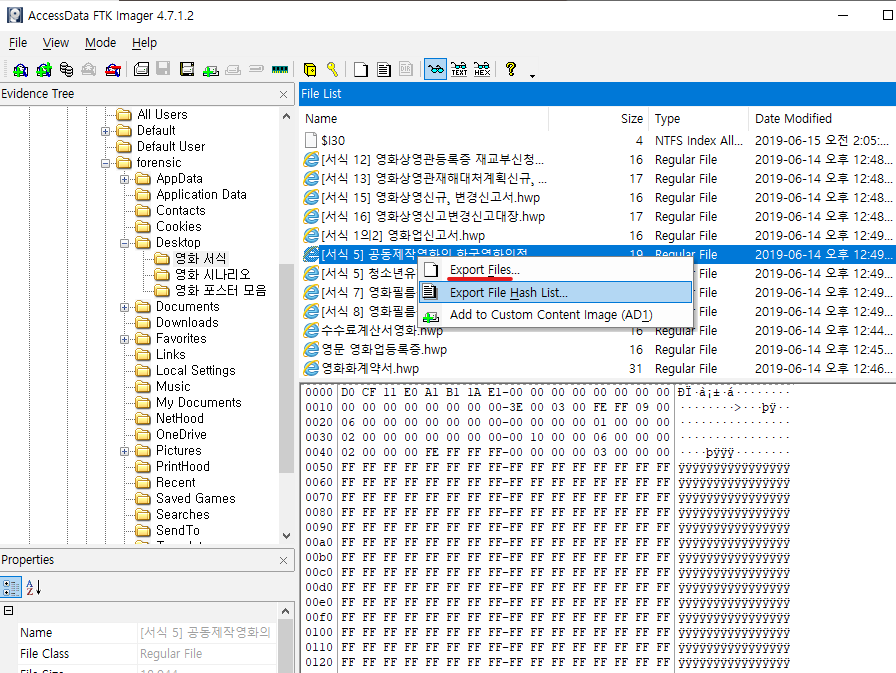Screen dimensions: 896x673
Task: Click the Capture Memory toolbar icon
Action: 279,70
